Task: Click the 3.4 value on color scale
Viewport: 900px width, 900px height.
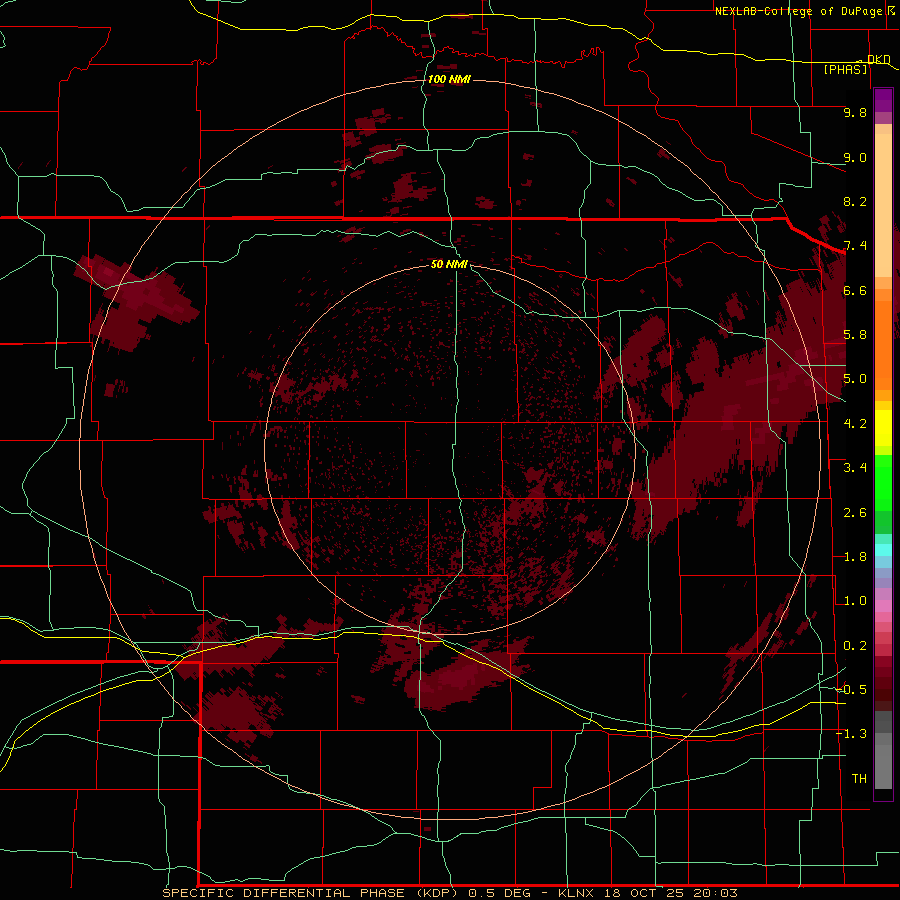Action: pyautogui.click(x=855, y=468)
